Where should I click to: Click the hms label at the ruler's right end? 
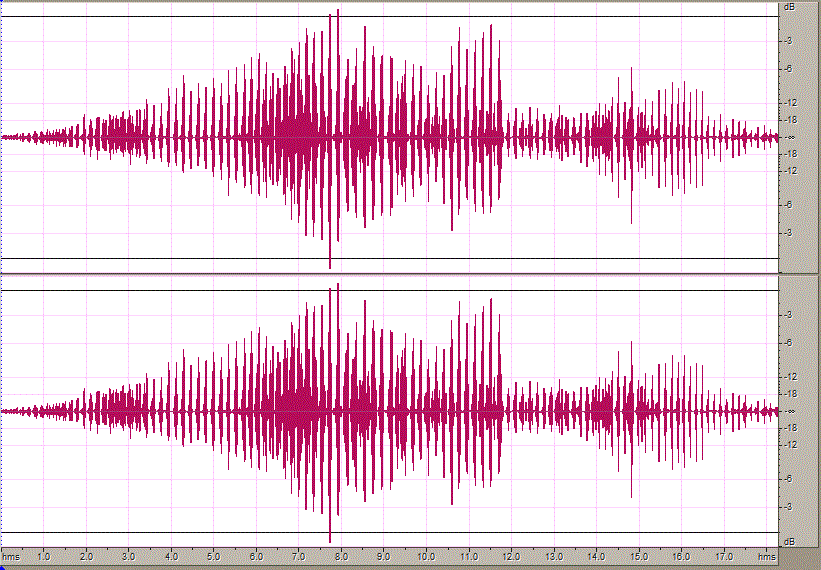click(767, 556)
